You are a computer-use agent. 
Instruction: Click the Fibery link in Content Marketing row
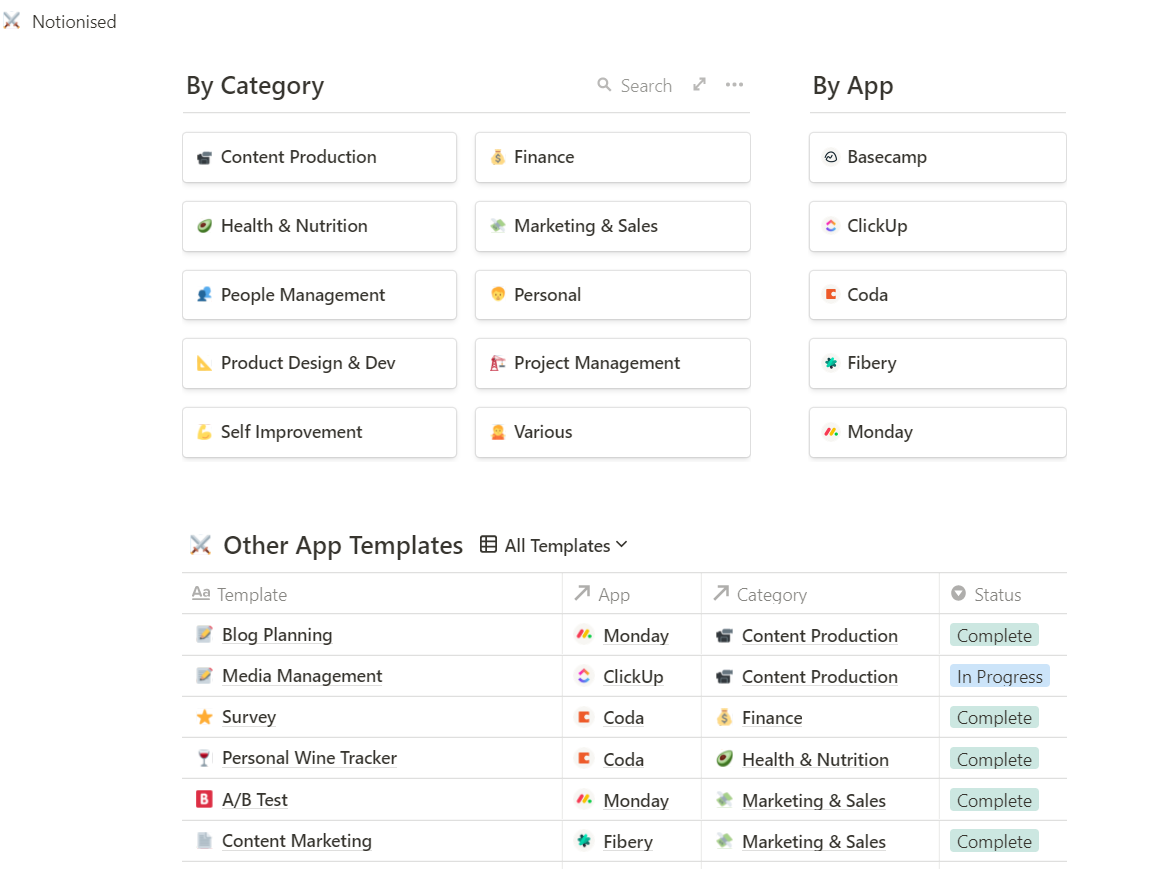(x=628, y=841)
